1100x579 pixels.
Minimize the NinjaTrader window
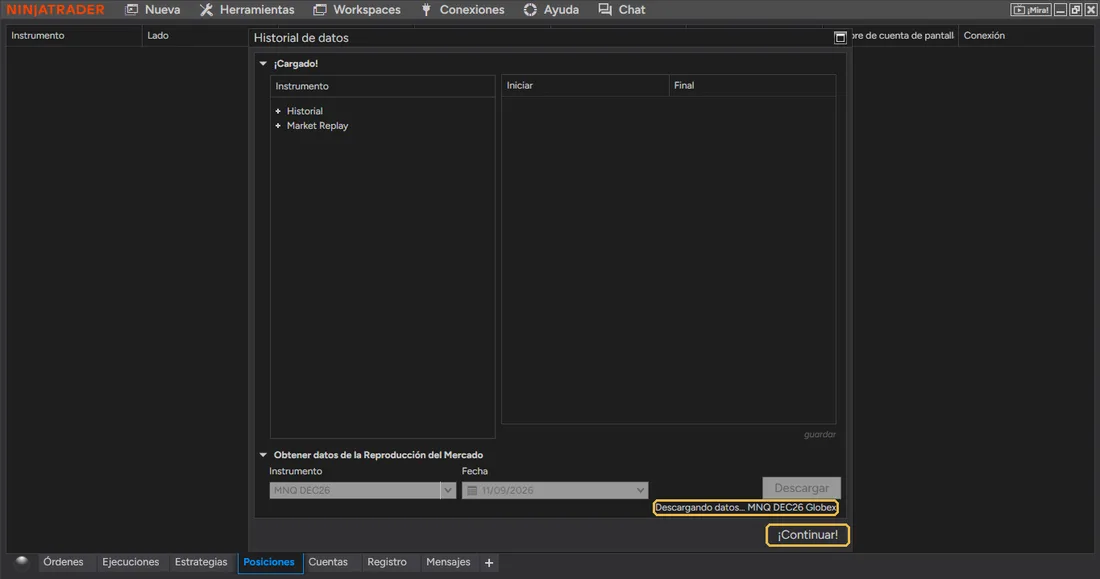point(1060,10)
